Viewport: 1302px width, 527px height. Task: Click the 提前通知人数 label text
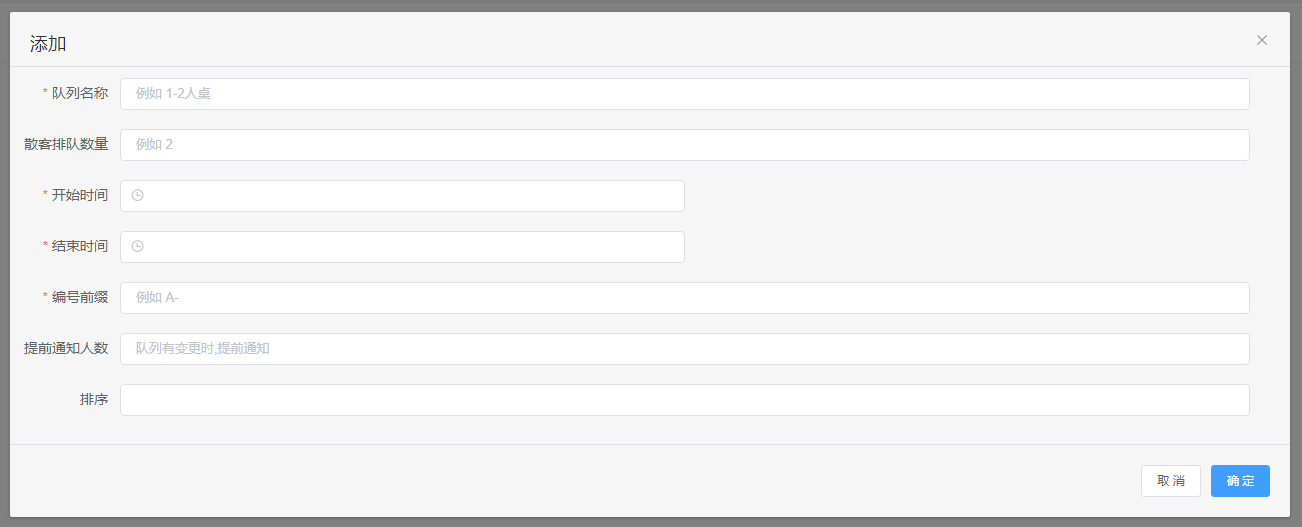click(x=66, y=348)
